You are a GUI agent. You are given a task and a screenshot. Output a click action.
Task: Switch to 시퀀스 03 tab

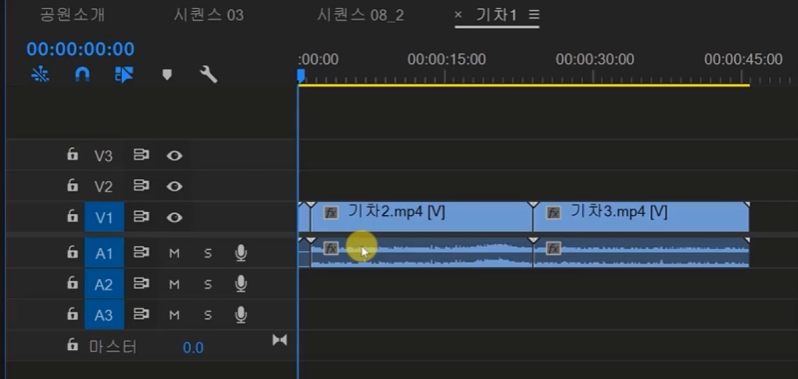coord(209,15)
